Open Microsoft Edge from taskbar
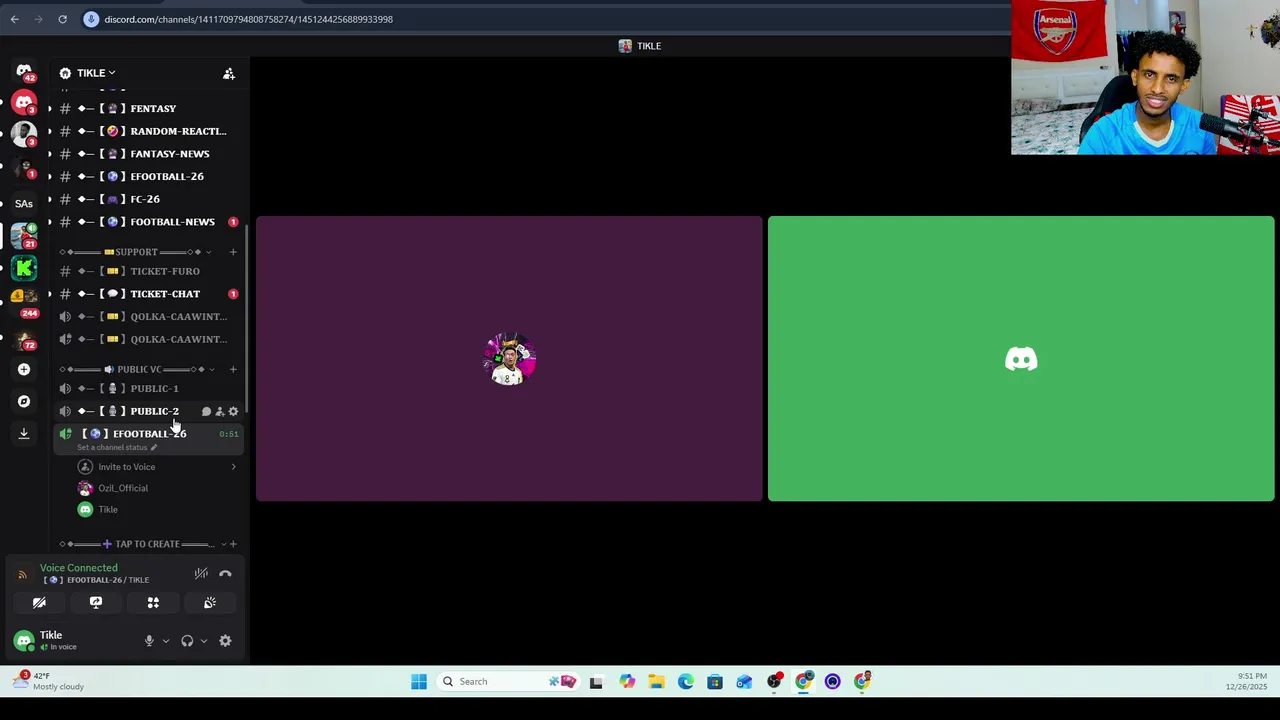Image resolution: width=1280 pixels, height=720 pixels. point(685,682)
